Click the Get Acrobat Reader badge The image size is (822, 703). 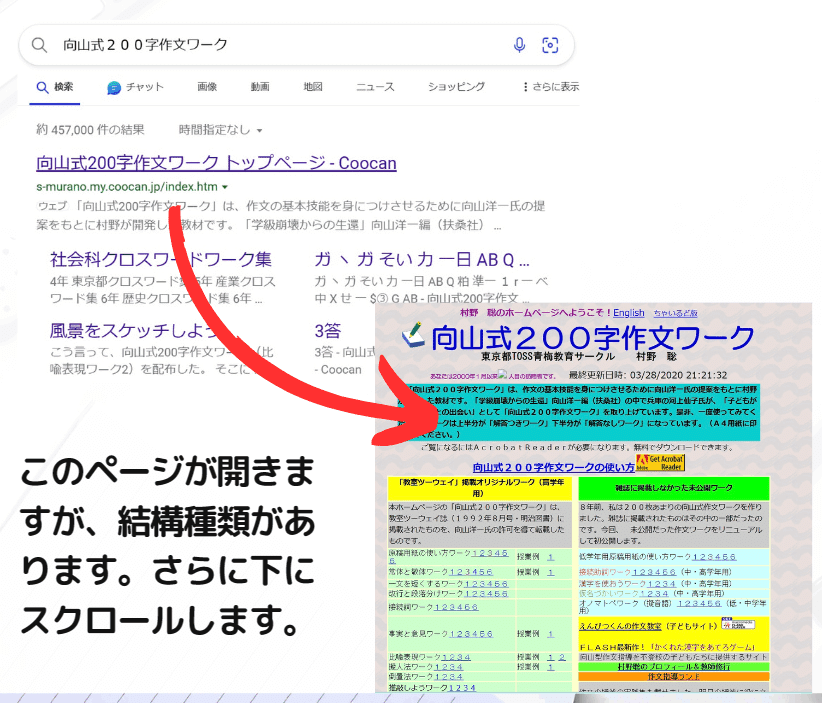660,463
